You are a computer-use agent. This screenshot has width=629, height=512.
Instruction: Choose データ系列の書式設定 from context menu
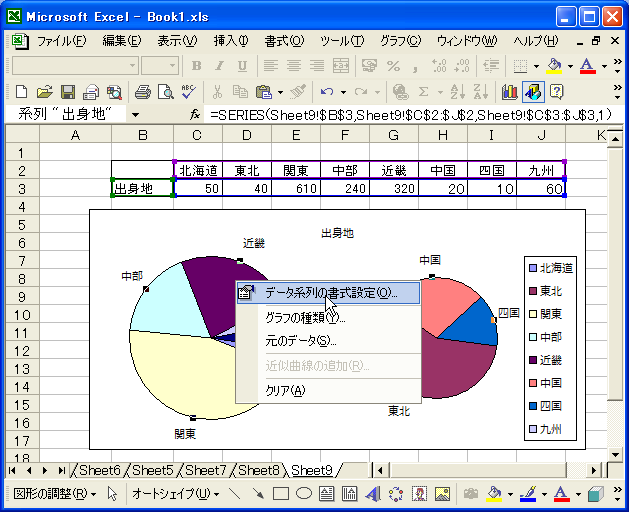point(329,293)
